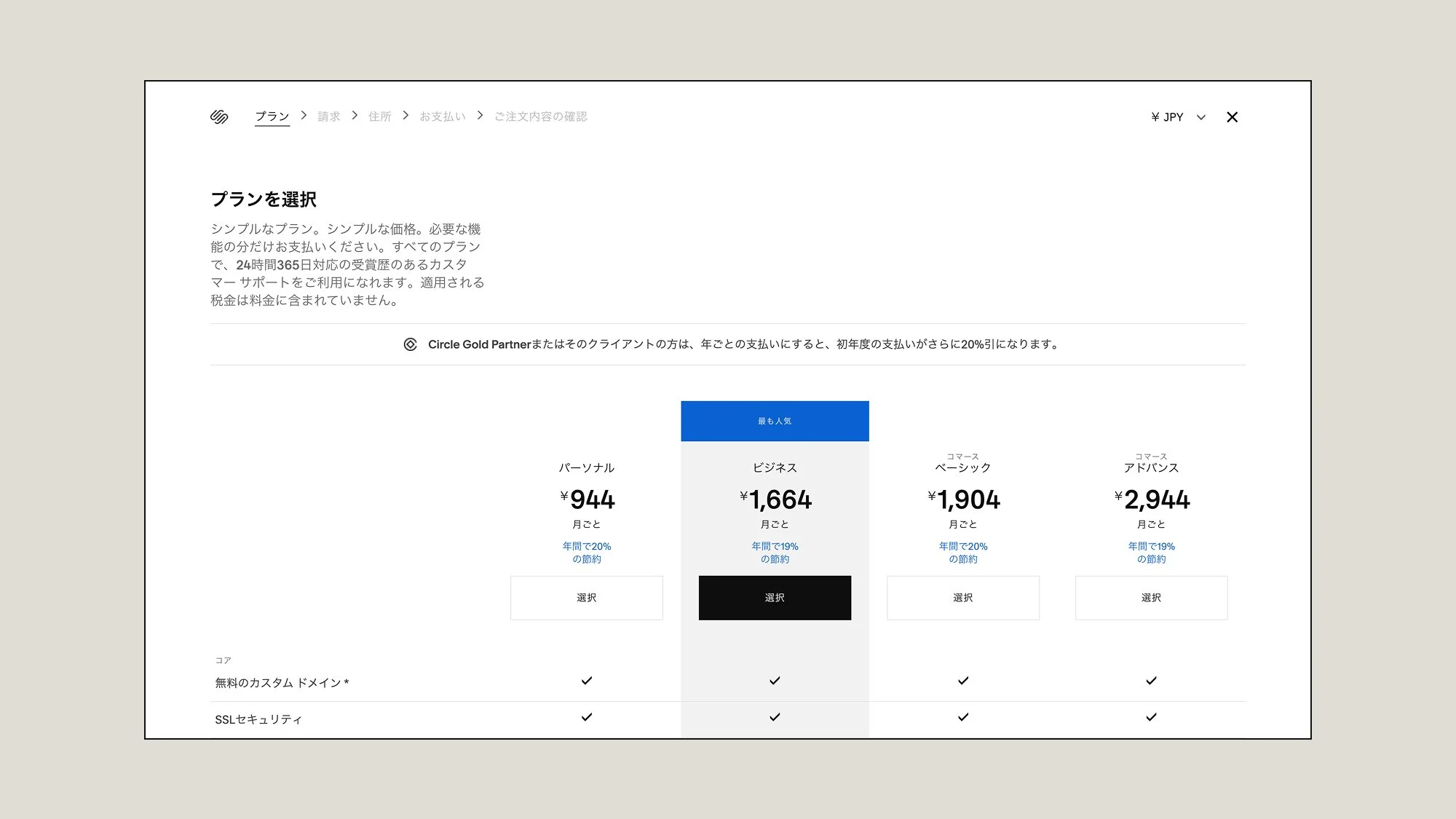Select the パーソナル plan button

pos(587,598)
